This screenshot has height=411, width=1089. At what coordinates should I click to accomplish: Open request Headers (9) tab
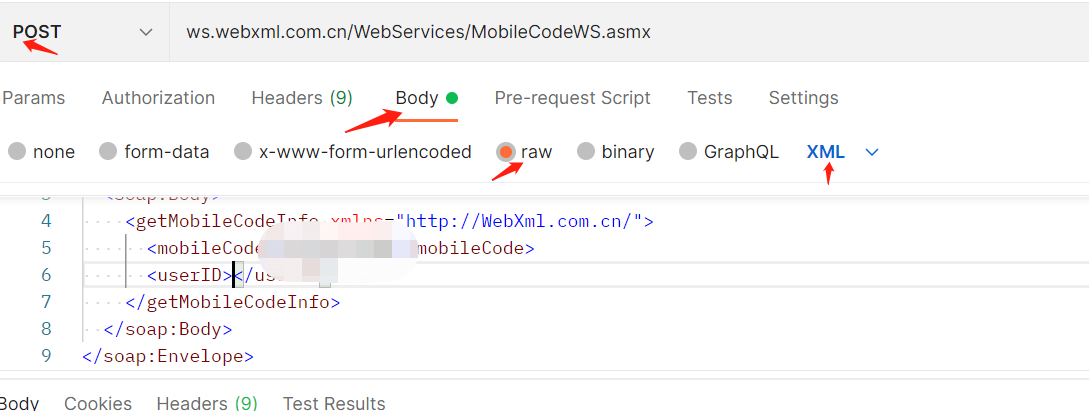pyautogui.click(x=301, y=98)
